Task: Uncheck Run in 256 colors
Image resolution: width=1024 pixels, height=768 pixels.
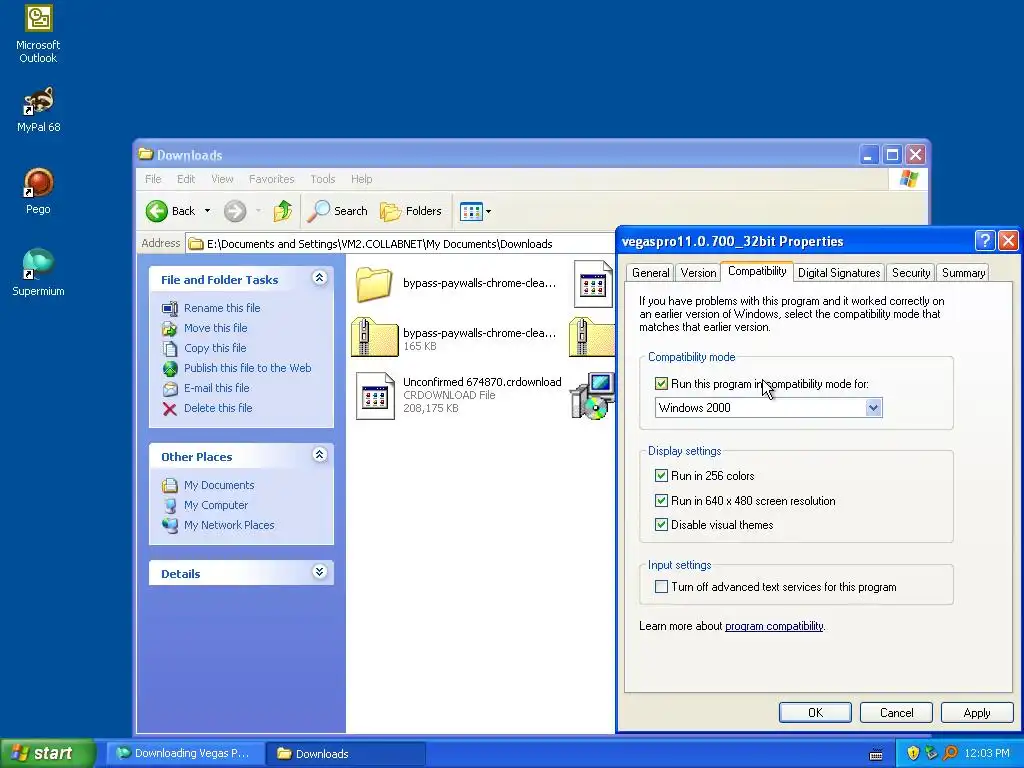Action: (x=662, y=475)
